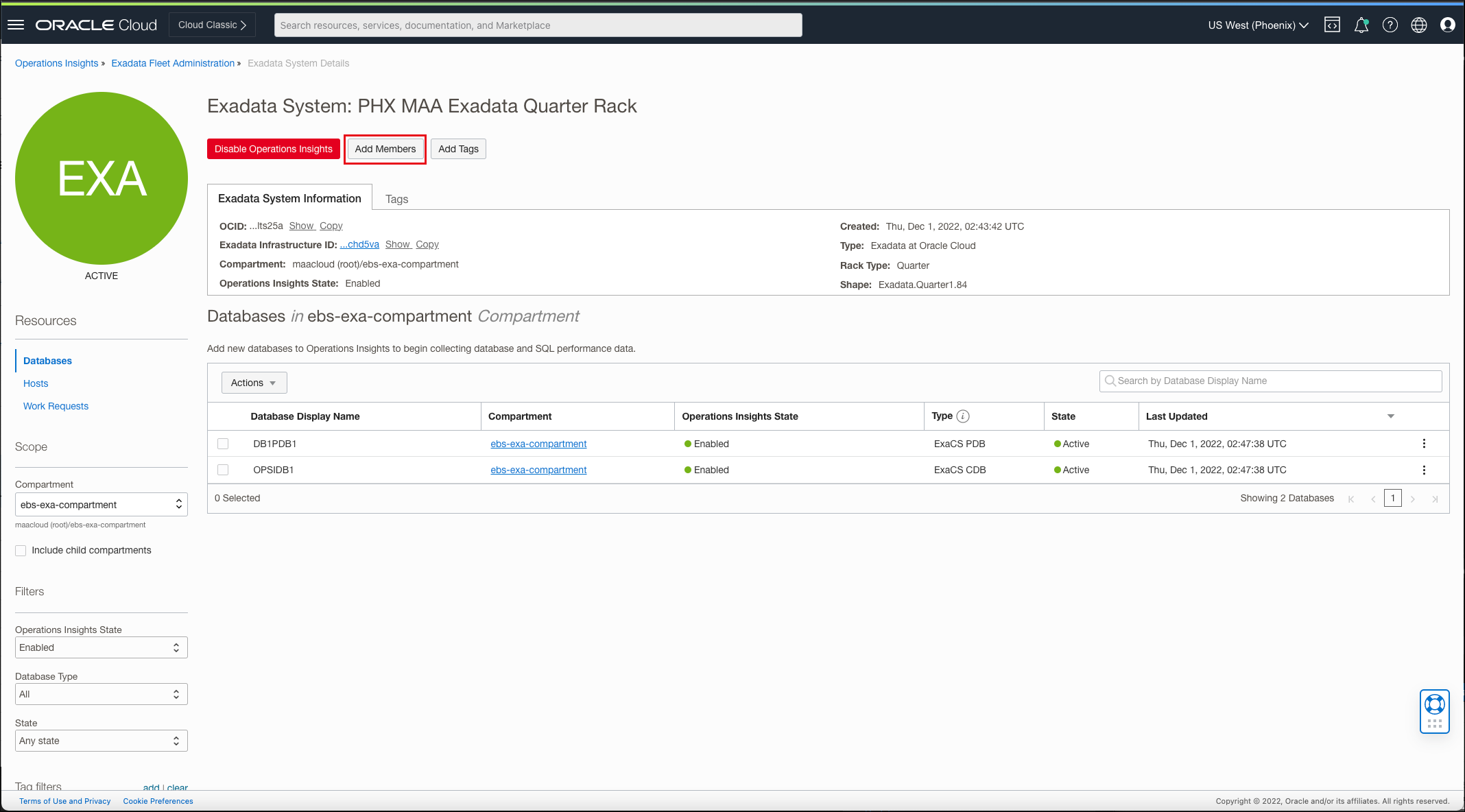Go to last page of databases
Image resolution: width=1465 pixels, height=812 pixels.
pos(1435,499)
